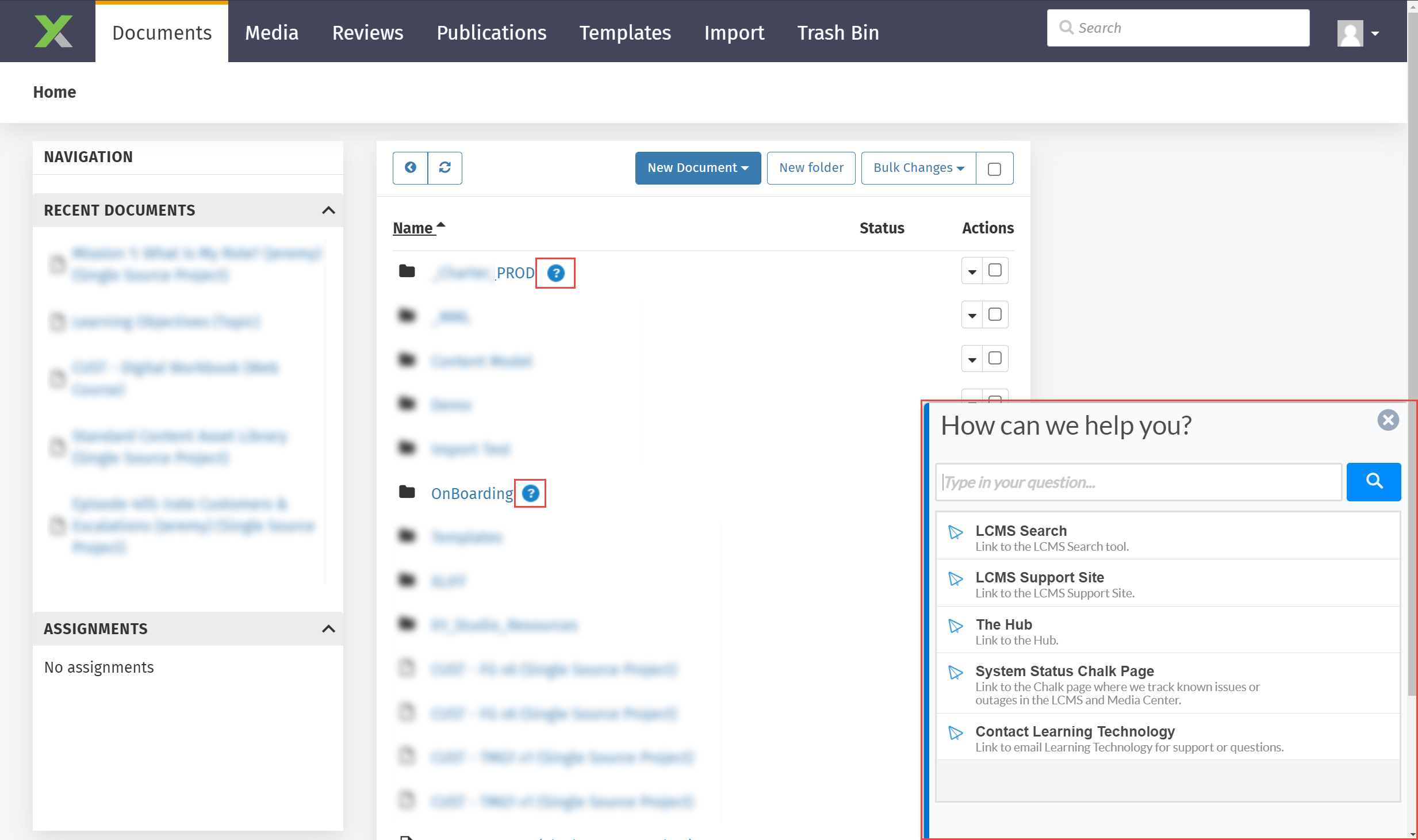Open the LCMS Support Site link
The width and height of the screenshot is (1418, 840).
pos(1039,577)
